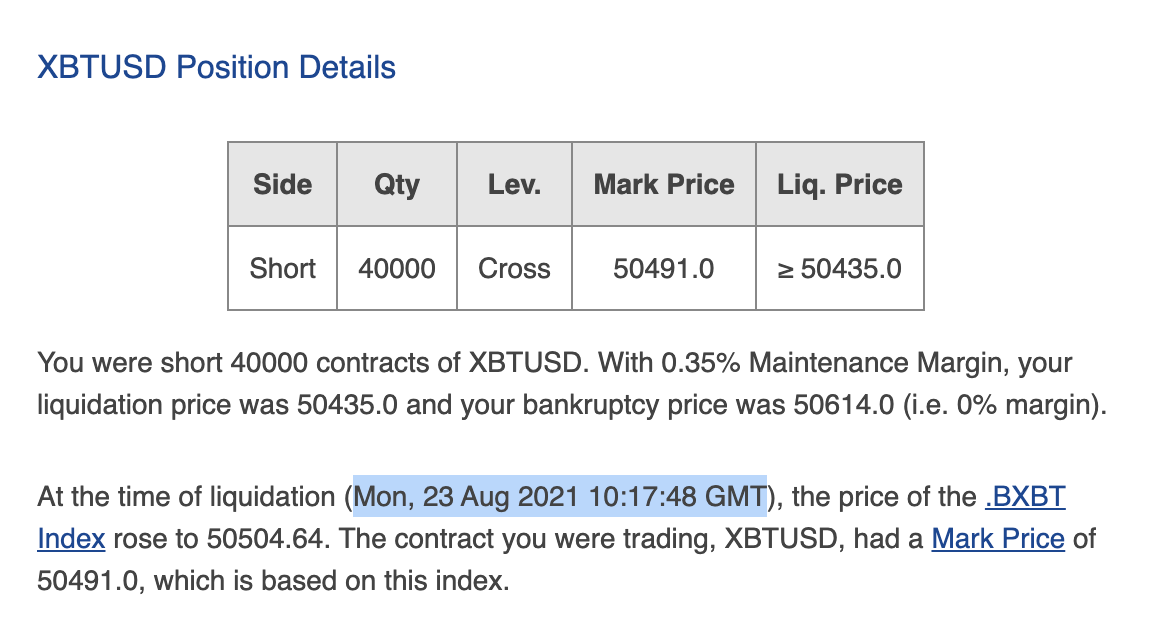1156x644 pixels.
Task: Click the highlighted liquidation timestamp text
Action: tap(560, 497)
